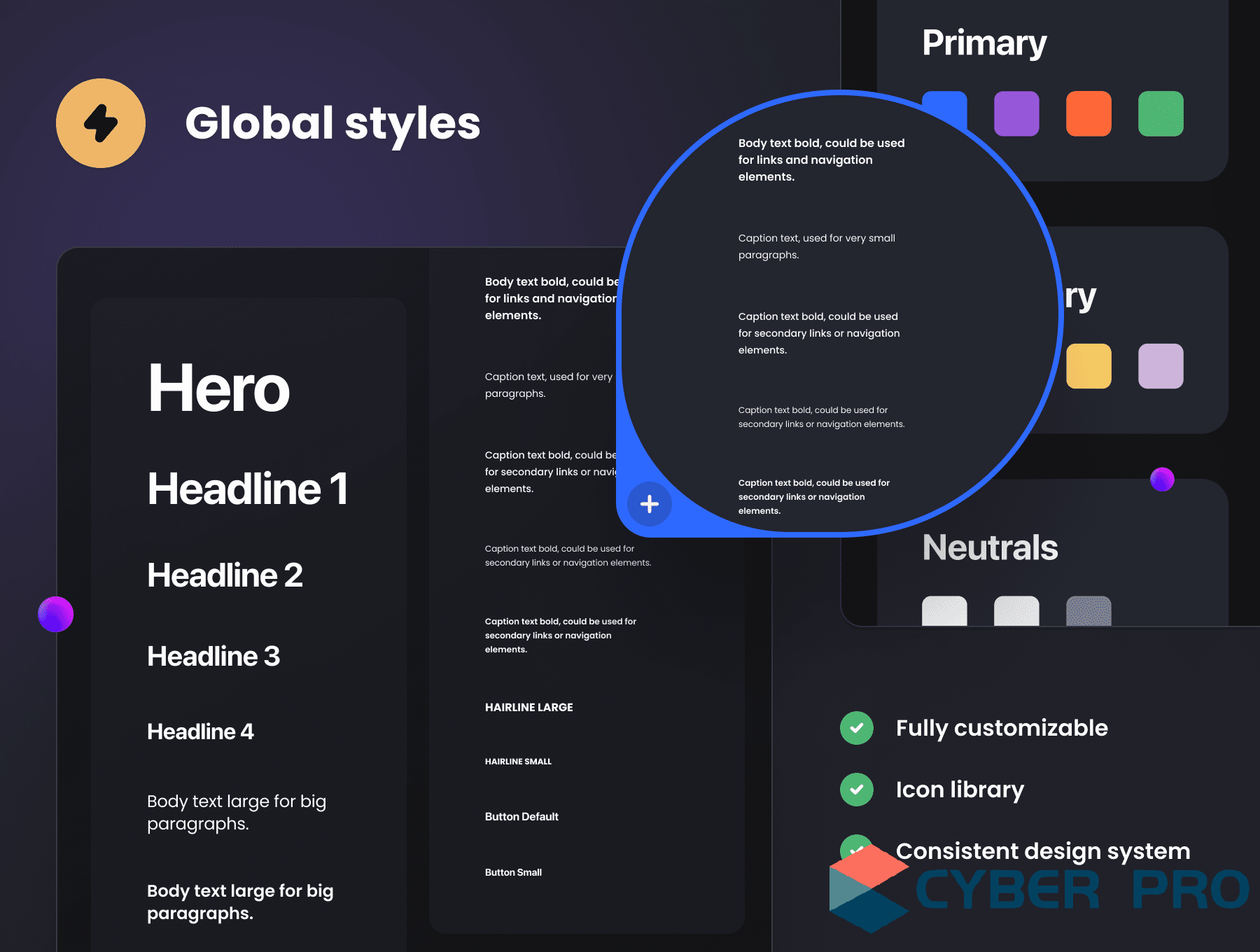
Task: Choose the leftmost light gray Neutrals swatch
Action: coord(944,611)
